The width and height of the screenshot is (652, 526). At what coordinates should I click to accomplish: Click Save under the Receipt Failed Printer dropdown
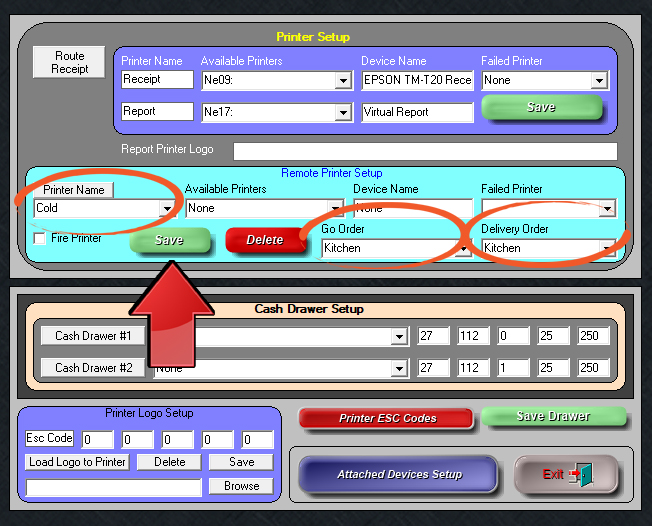[x=541, y=108]
